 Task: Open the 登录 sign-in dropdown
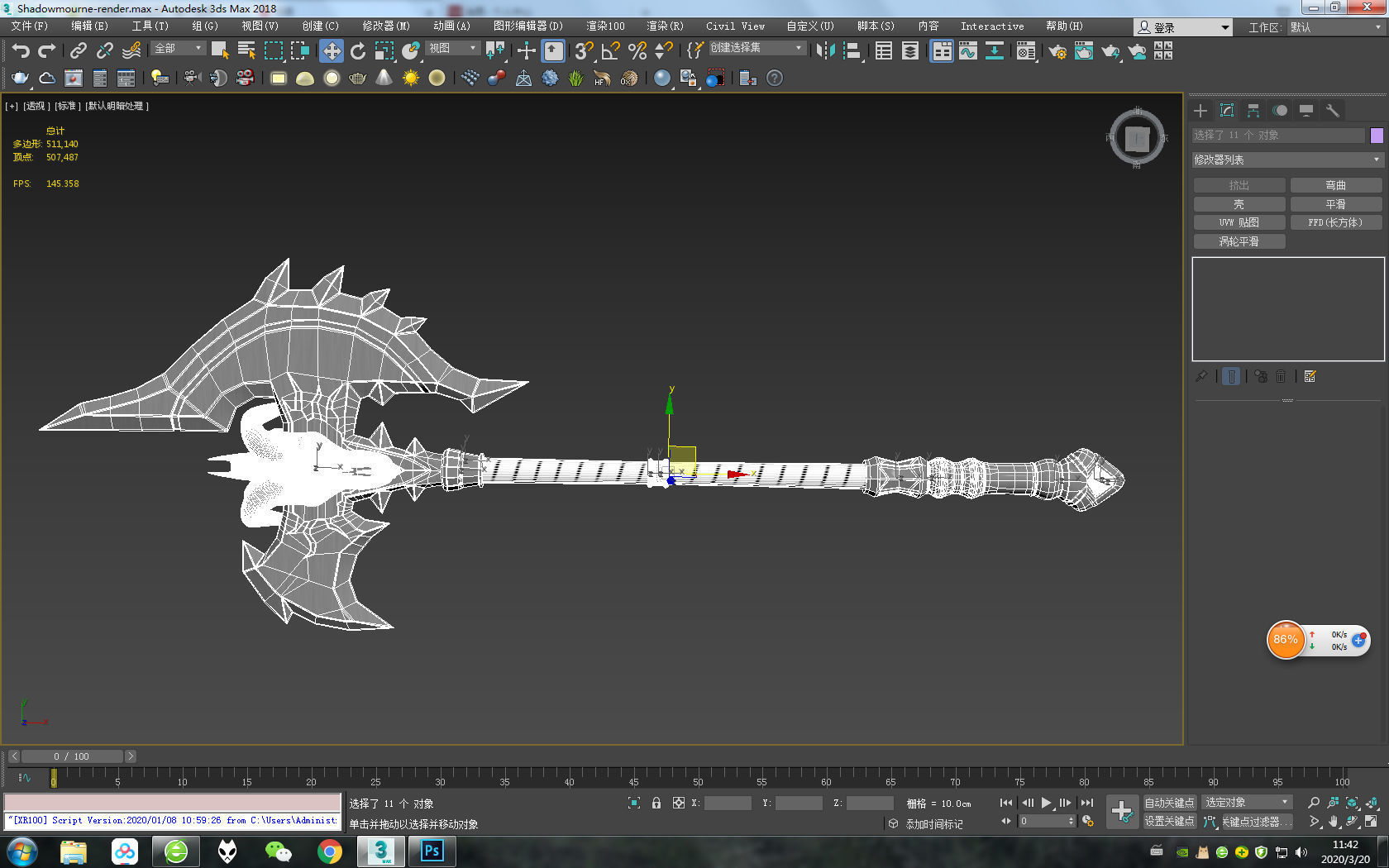(x=1183, y=27)
